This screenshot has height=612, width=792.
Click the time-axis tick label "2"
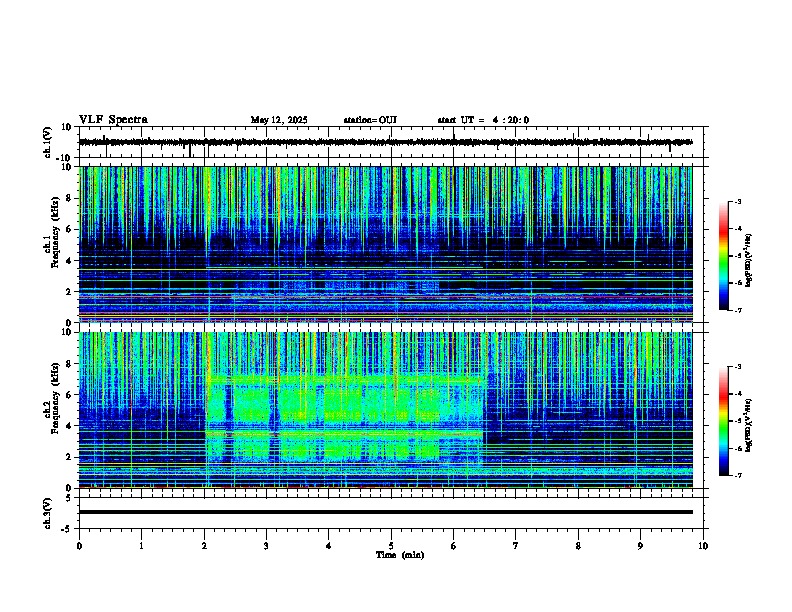pos(204,546)
